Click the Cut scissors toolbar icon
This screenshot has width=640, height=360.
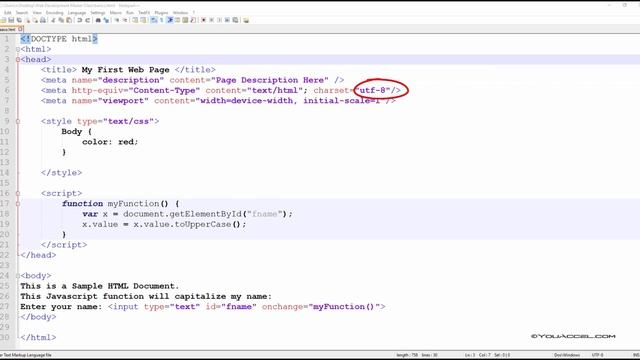tap(53, 20)
